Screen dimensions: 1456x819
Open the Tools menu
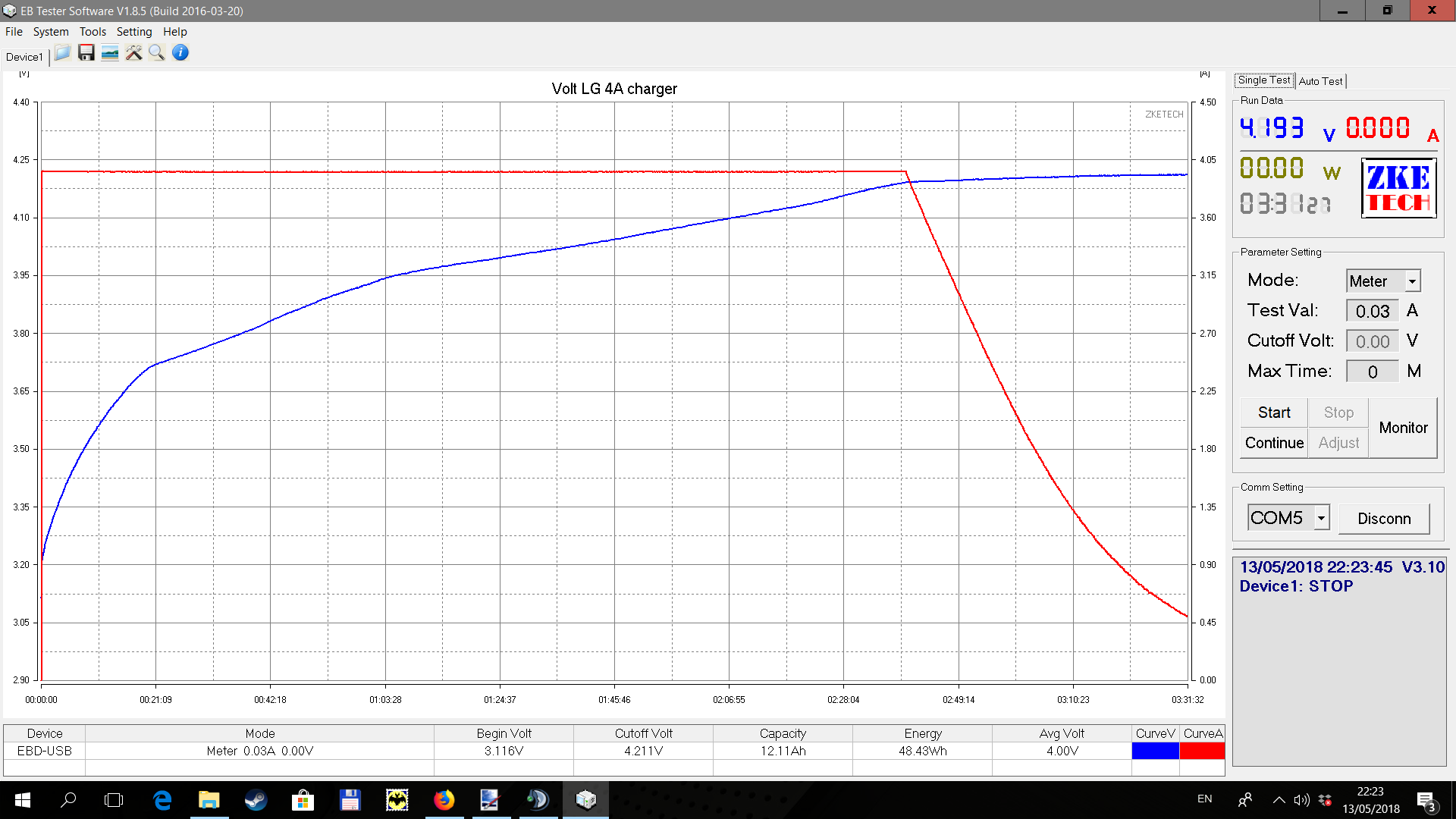(93, 32)
